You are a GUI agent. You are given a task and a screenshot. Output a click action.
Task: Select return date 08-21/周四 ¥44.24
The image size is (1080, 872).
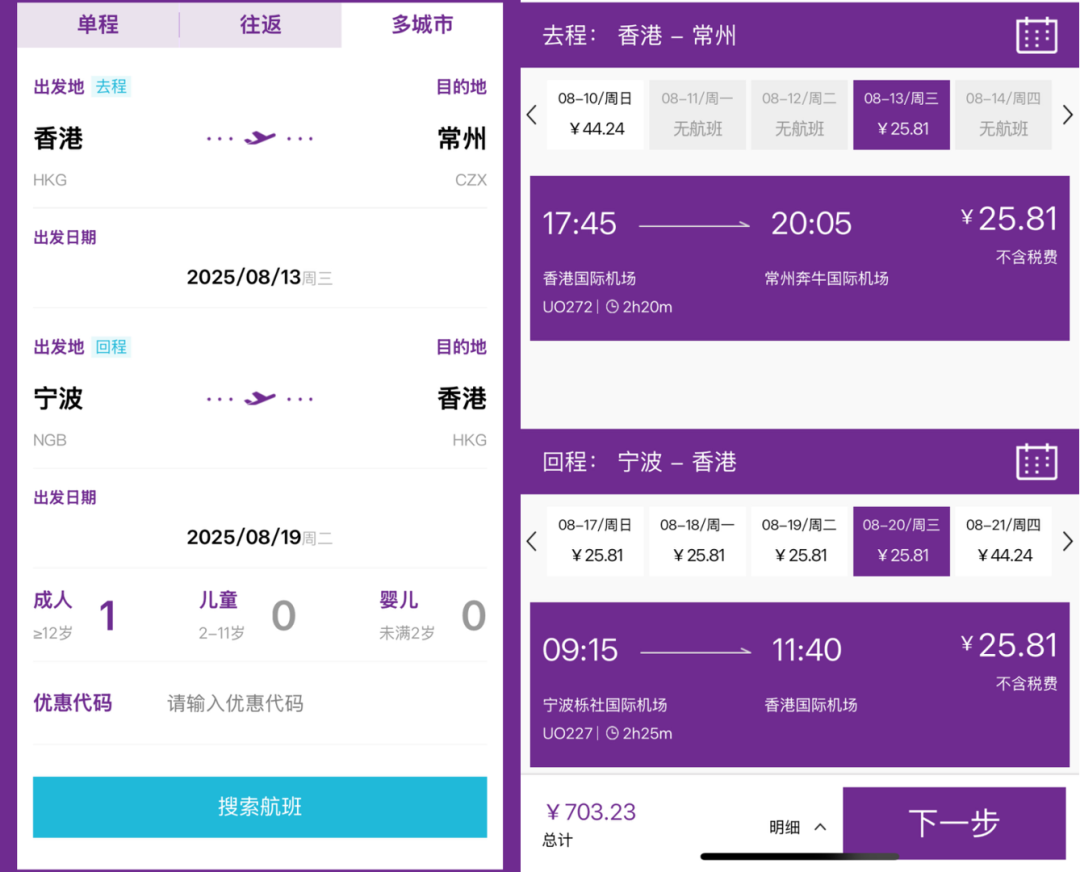pos(1003,541)
